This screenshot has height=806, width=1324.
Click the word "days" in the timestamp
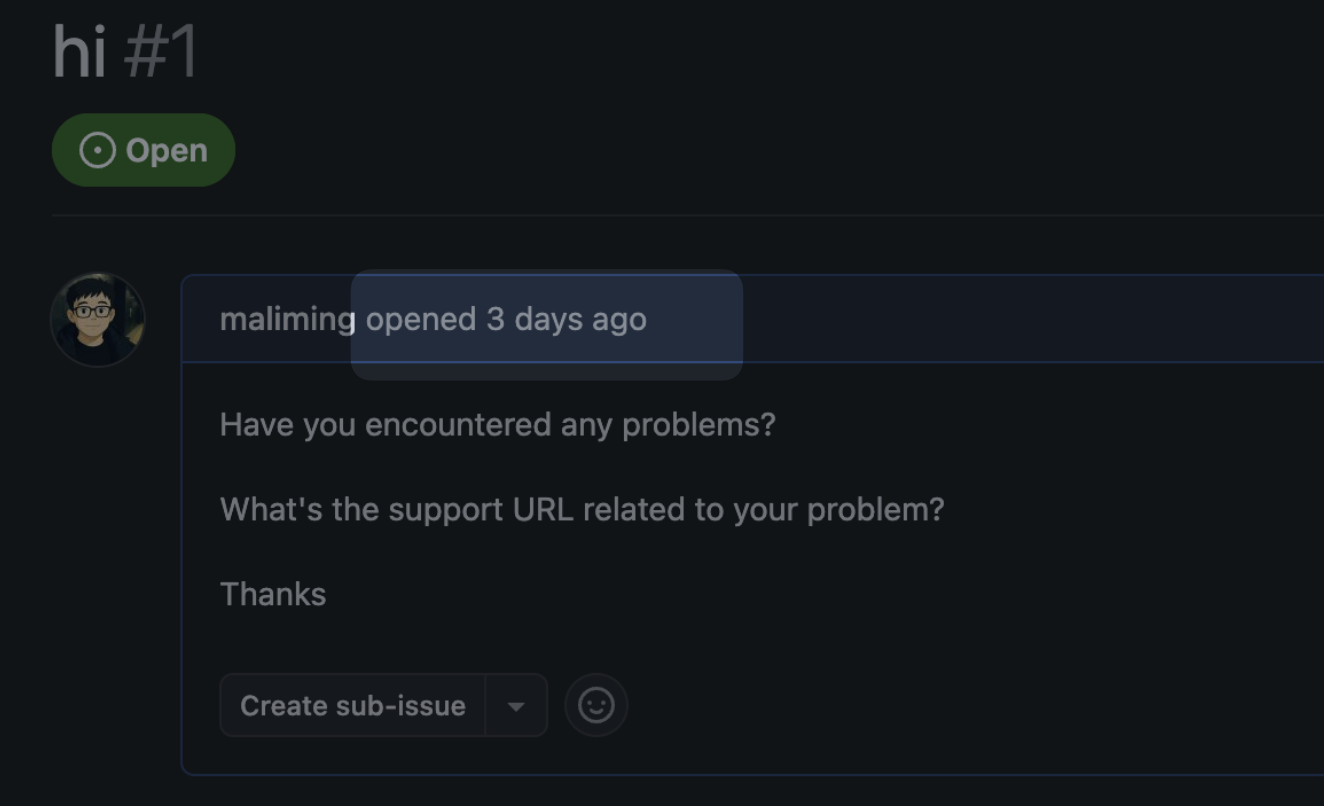pos(548,319)
